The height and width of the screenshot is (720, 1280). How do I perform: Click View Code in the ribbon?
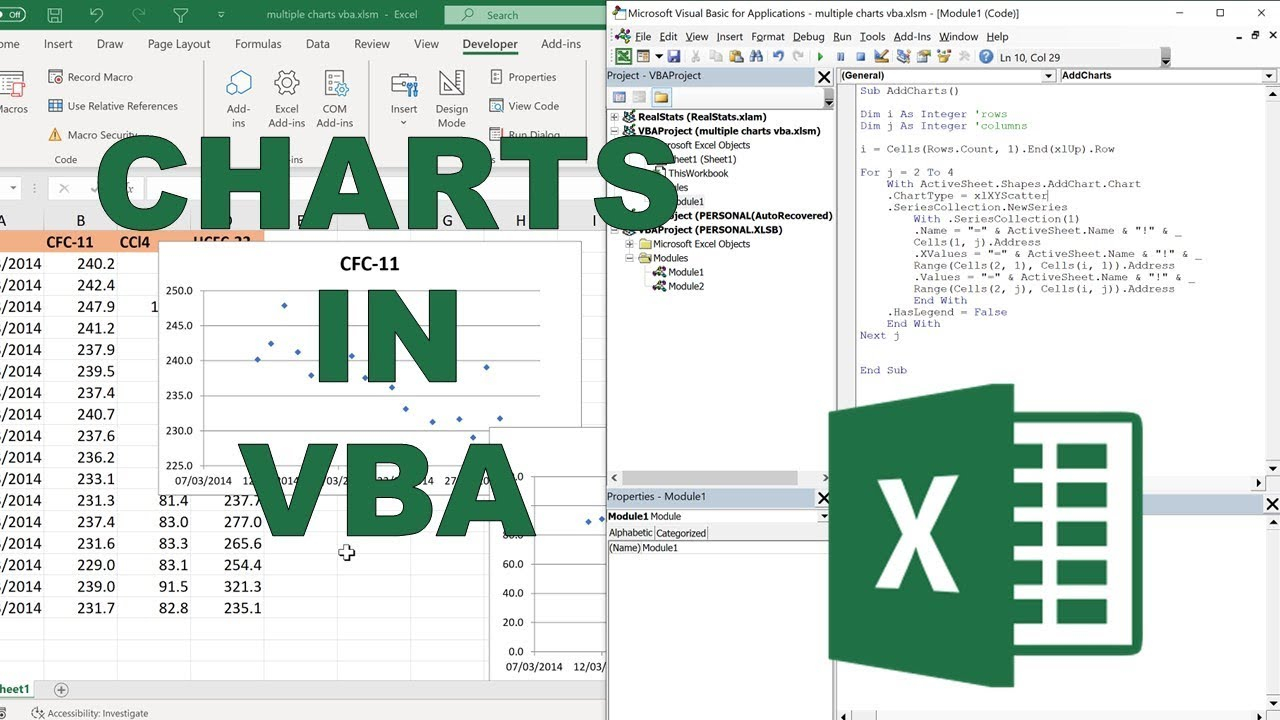(524, 106)
